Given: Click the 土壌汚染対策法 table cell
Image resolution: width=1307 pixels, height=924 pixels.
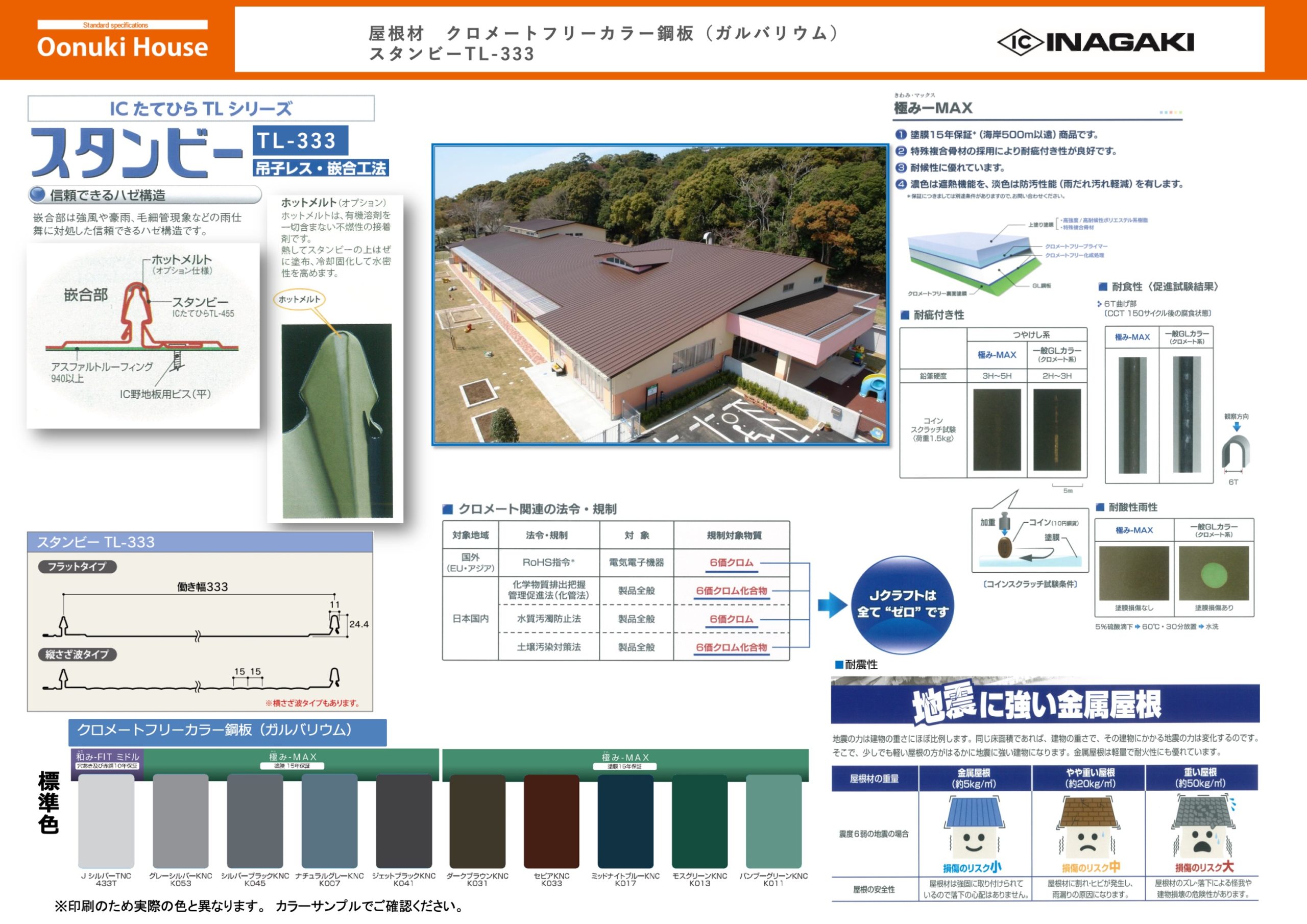Looking at the screenshot, I should click(549, 647).
